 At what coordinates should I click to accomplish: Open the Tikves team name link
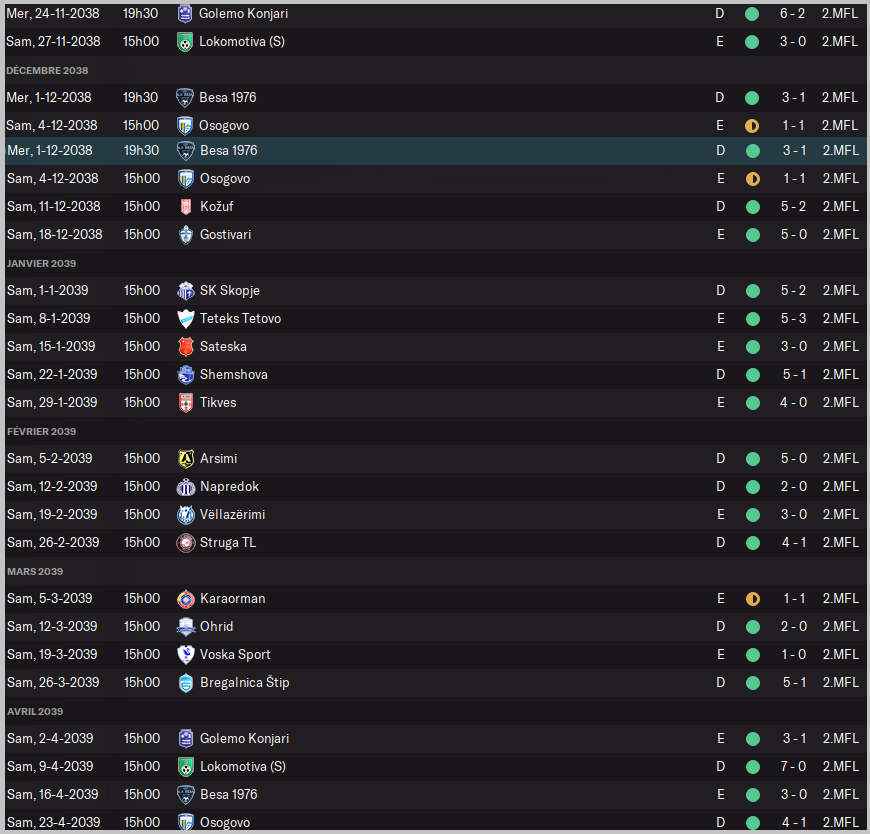(x=218, y=403)
